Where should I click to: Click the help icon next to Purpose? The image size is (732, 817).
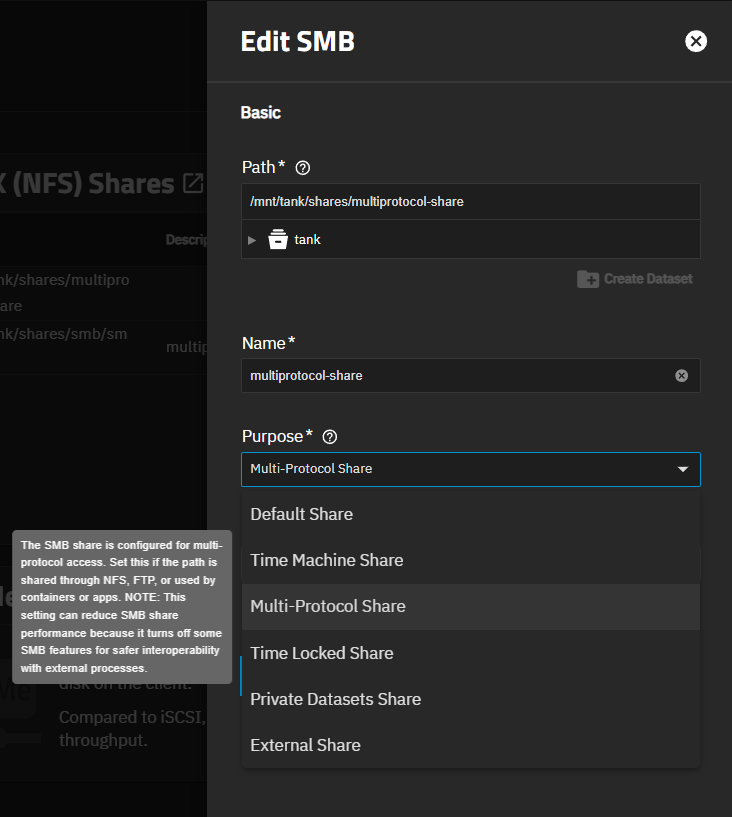[x=330, y=437]
